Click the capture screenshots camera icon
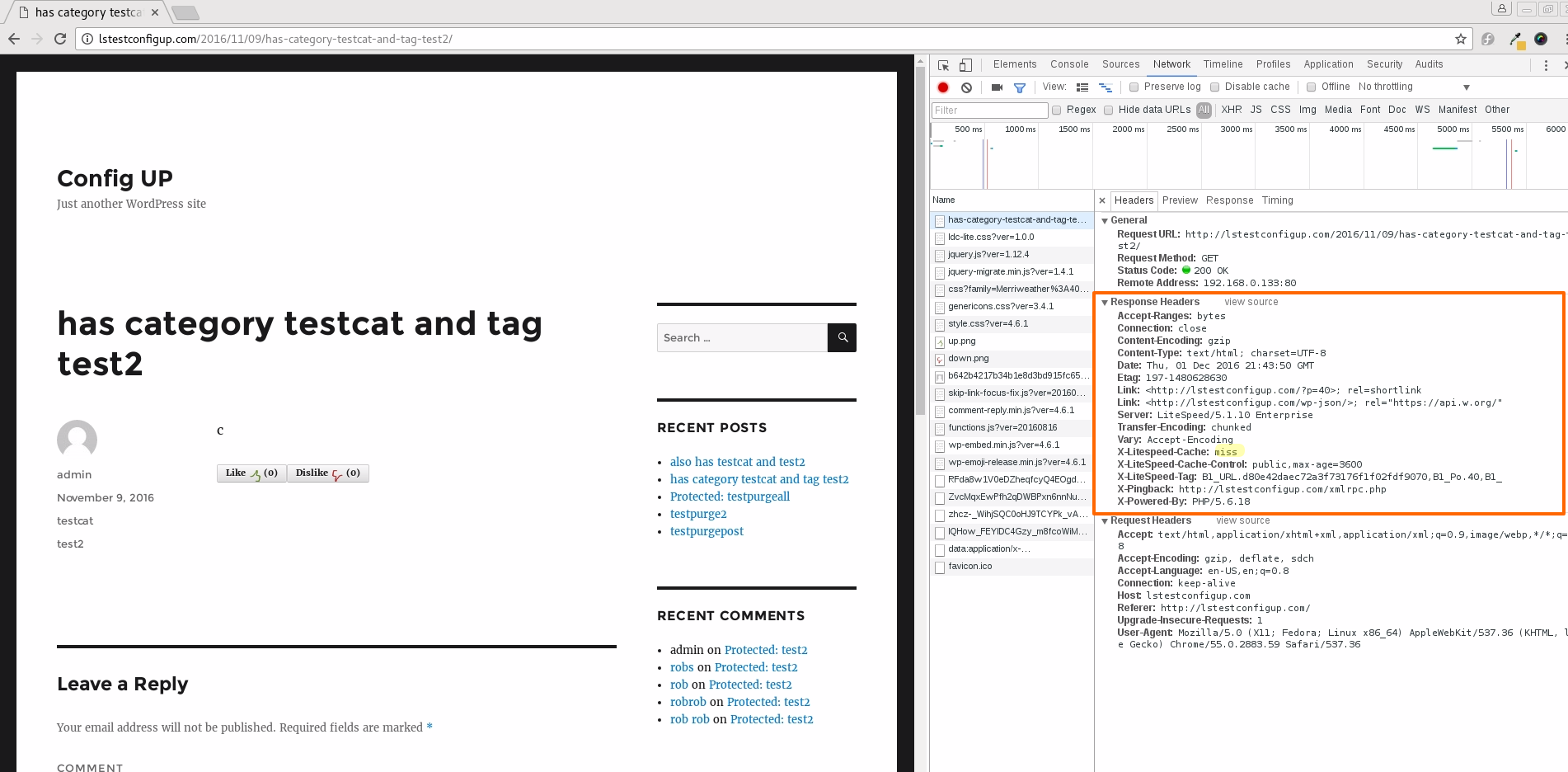 click(x=997, y=87)
